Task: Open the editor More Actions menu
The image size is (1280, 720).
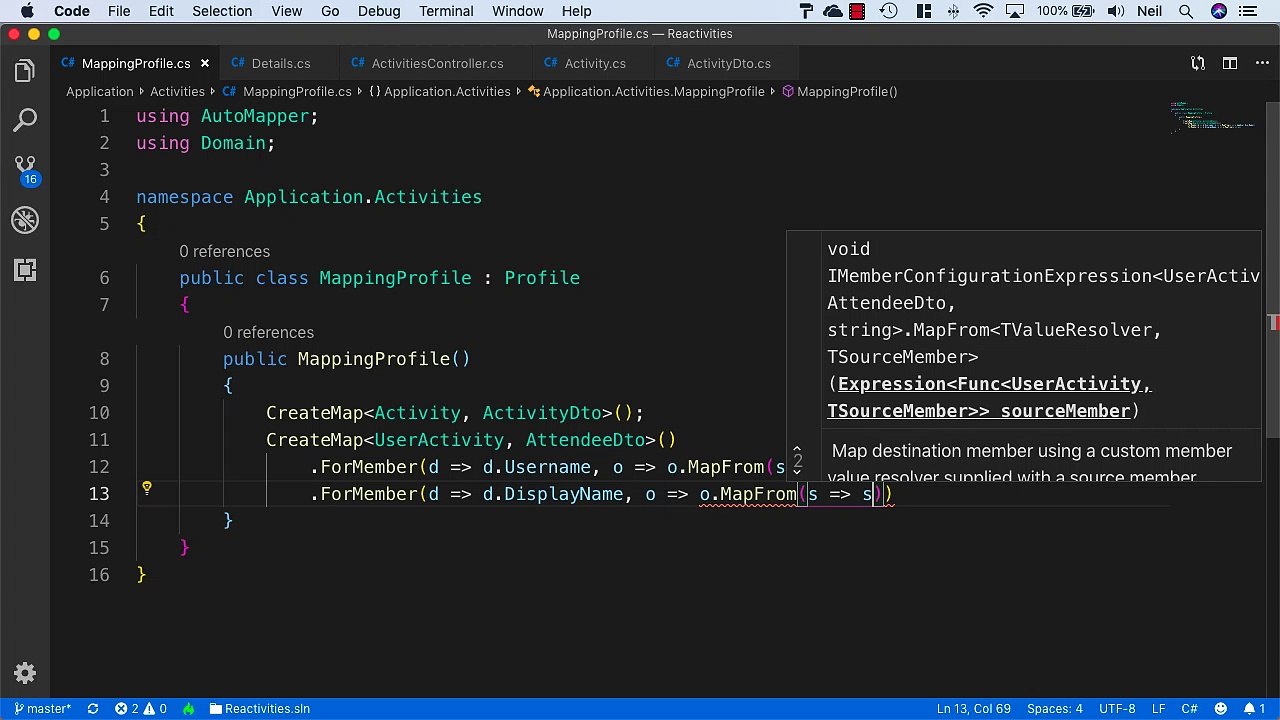Action: [x=1261, y=63]
